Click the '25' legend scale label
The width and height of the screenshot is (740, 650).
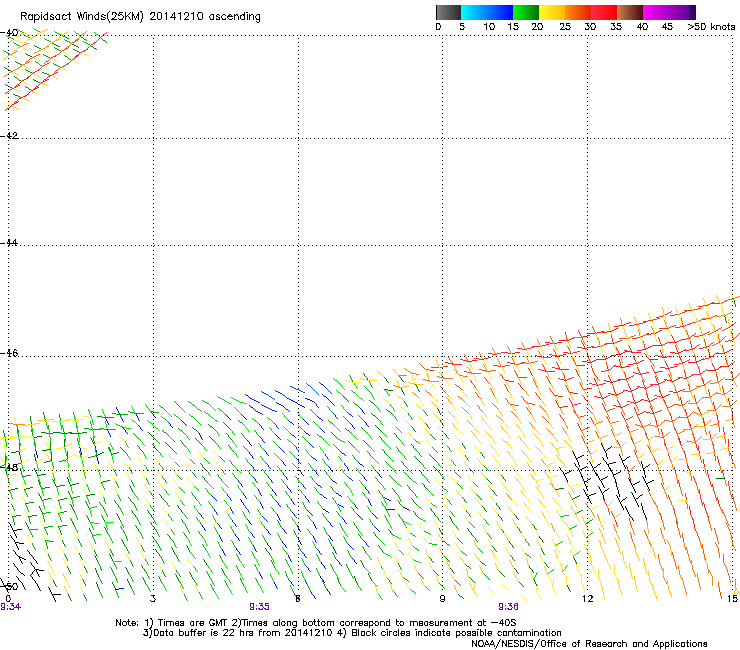click(565, 27)
